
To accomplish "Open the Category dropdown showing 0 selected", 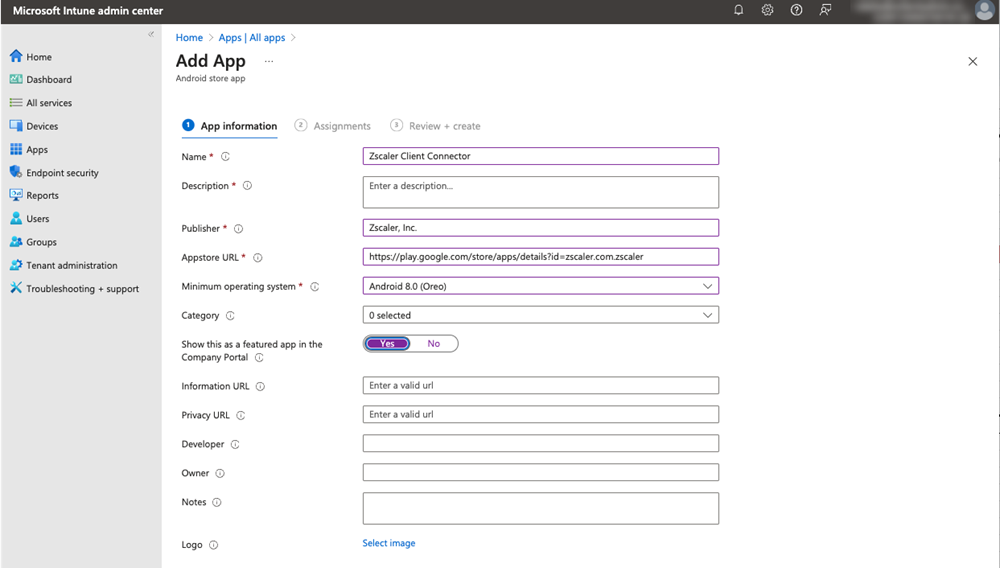I will [x=541, y=315].
